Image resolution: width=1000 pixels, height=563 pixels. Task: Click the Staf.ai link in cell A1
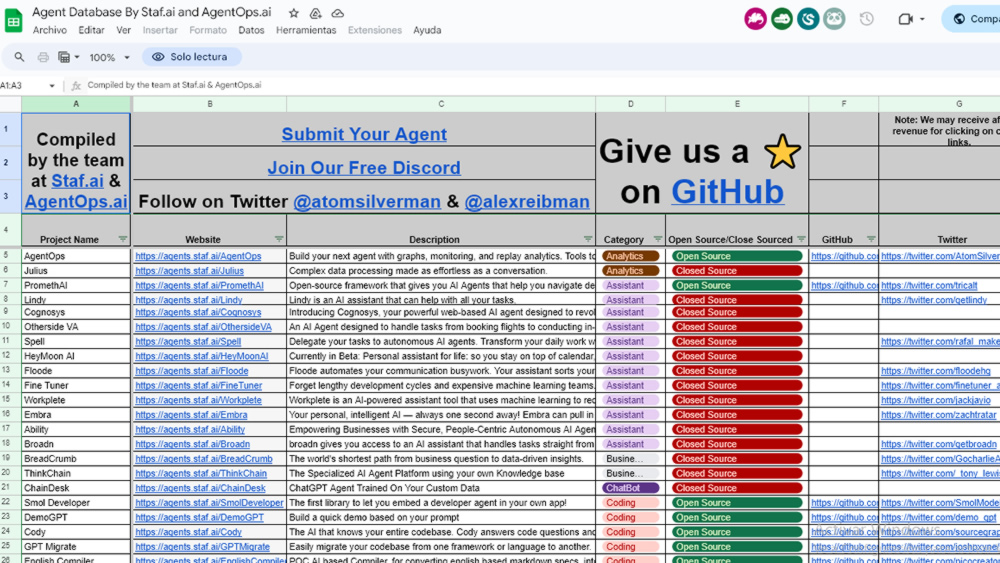[x=77, y=181]
